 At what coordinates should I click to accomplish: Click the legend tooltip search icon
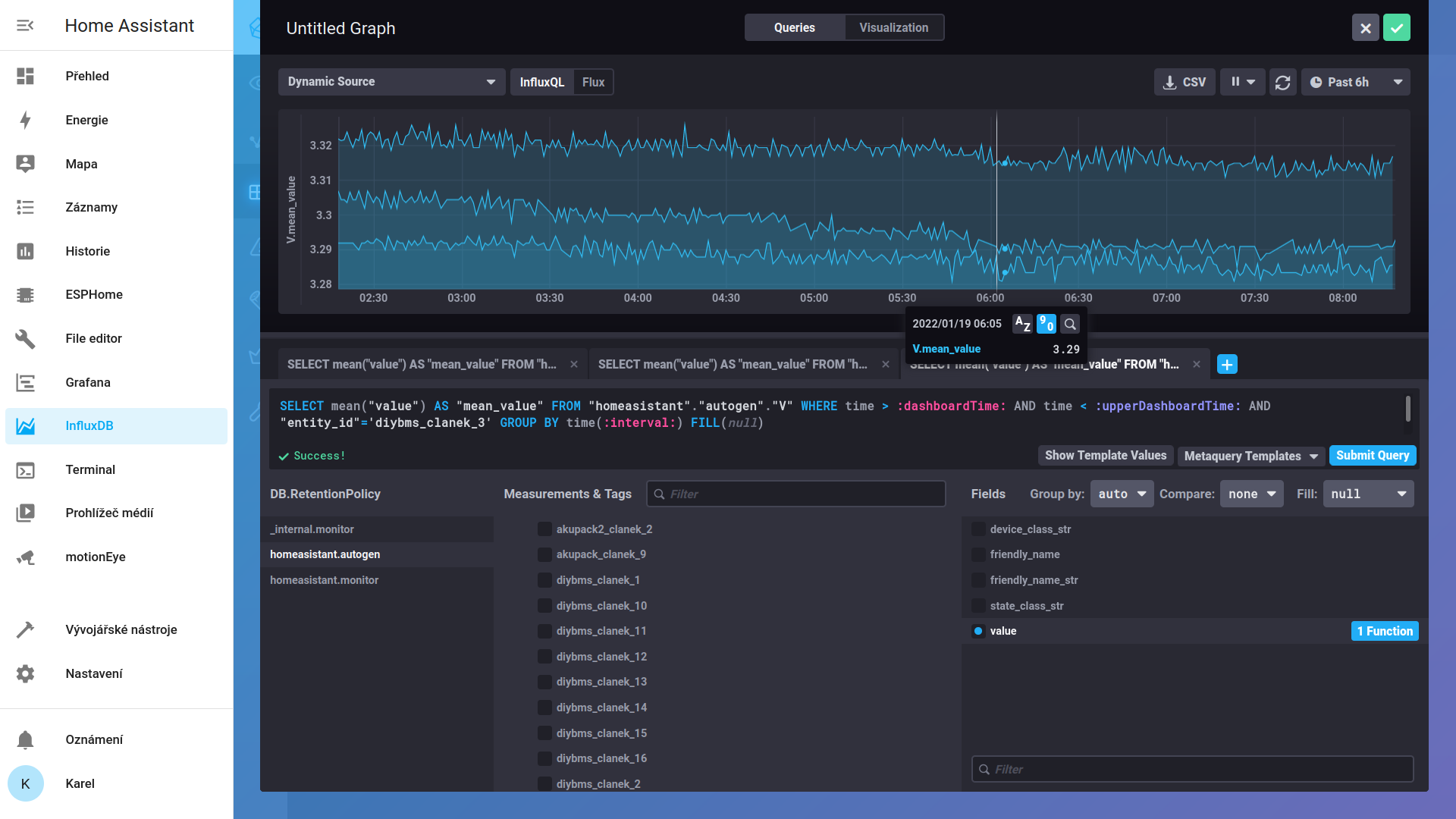point(1069,324)
